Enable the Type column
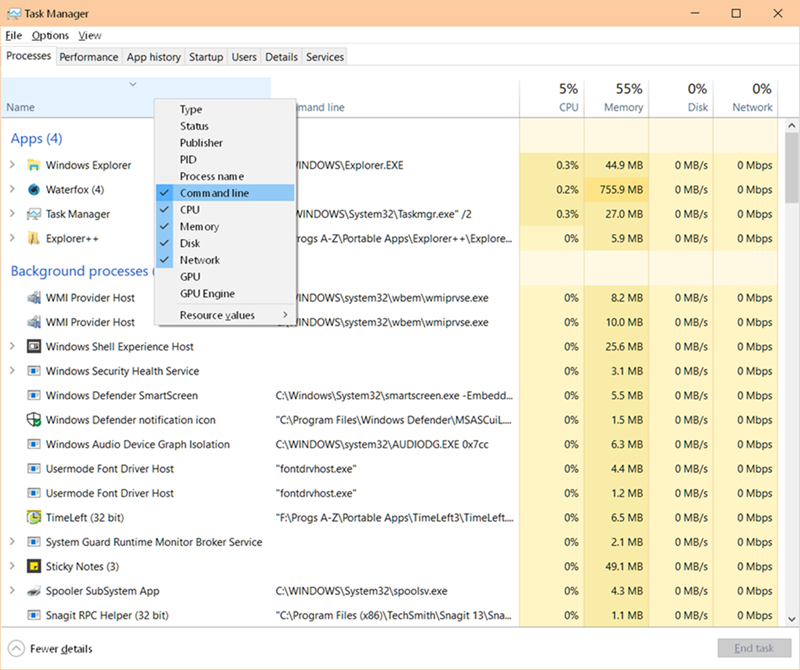The width and height of the screenshot is (800, 670). click(x=225, y=109)
